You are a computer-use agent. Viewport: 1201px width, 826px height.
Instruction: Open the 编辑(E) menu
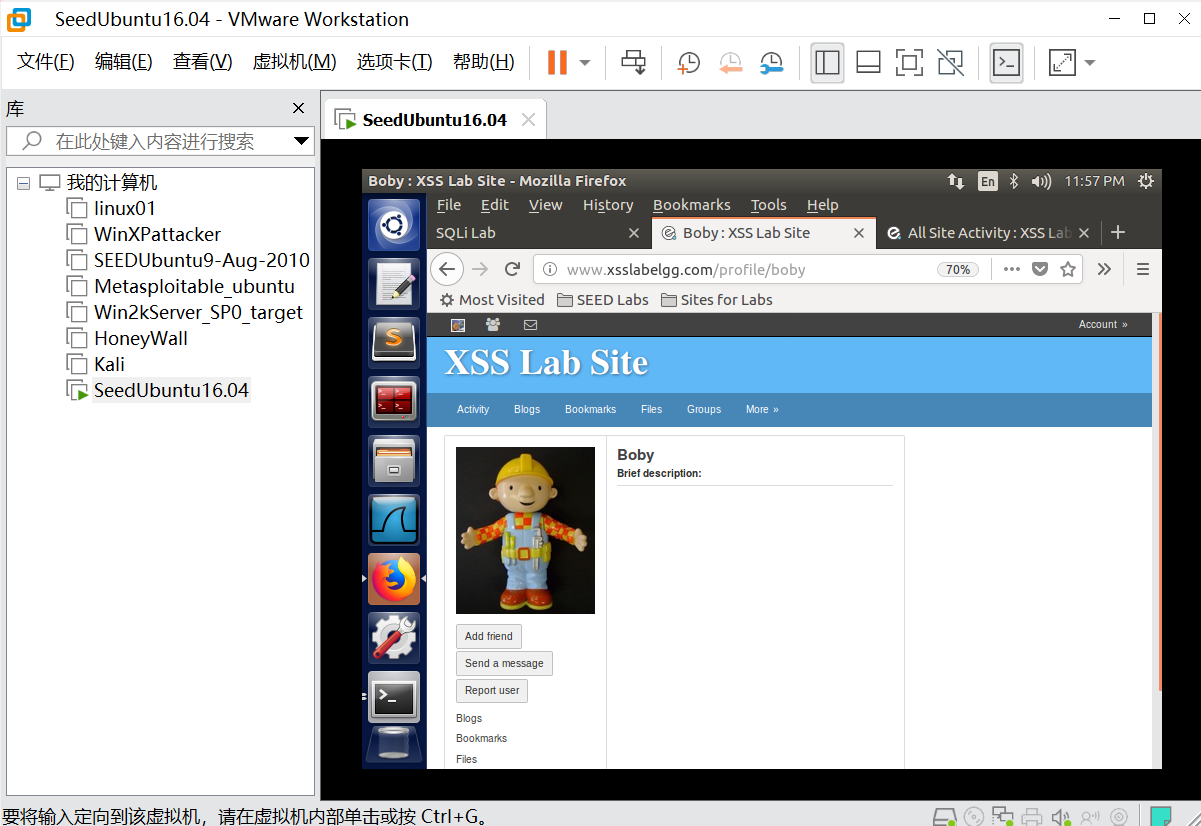click(x=123, y=62)
